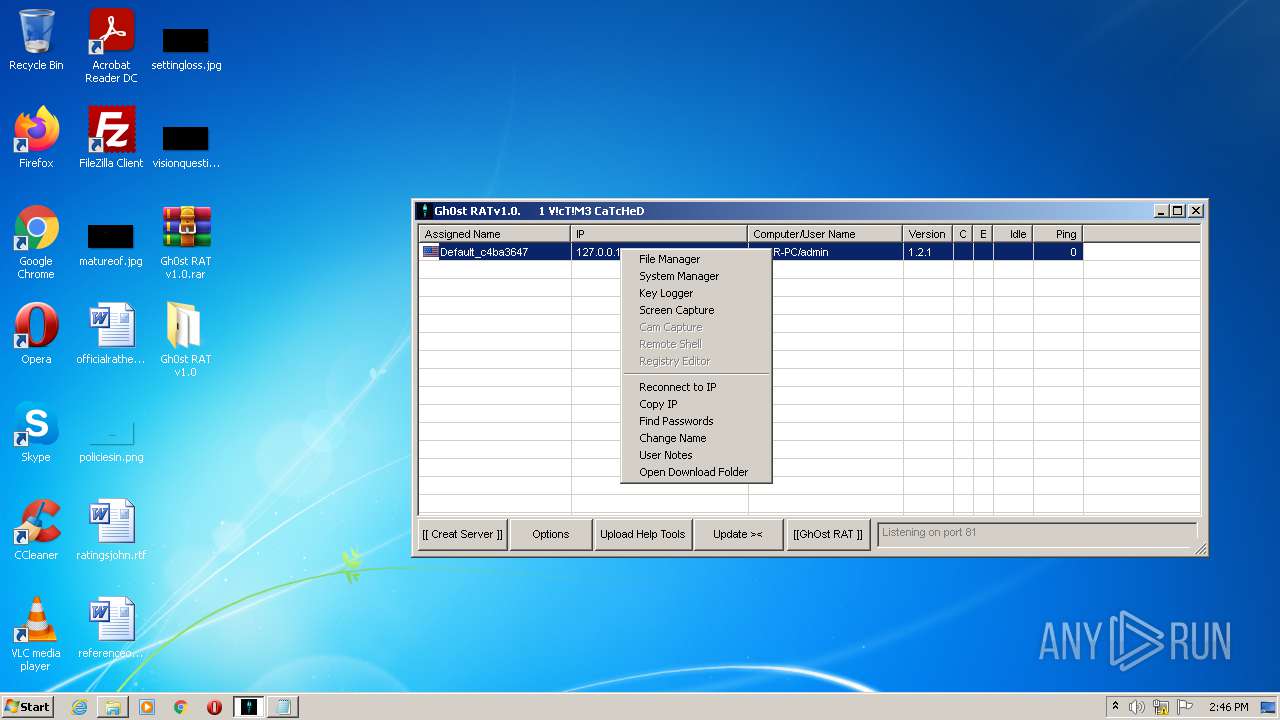Open the Start menu
Screen dimensions: 1280x720
click(28, 707)
